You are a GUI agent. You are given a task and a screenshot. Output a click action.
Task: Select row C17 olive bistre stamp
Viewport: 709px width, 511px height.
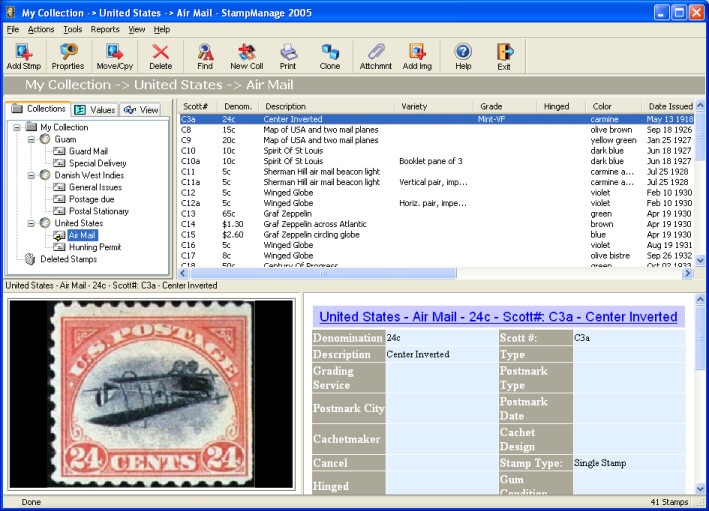point(437,256)
